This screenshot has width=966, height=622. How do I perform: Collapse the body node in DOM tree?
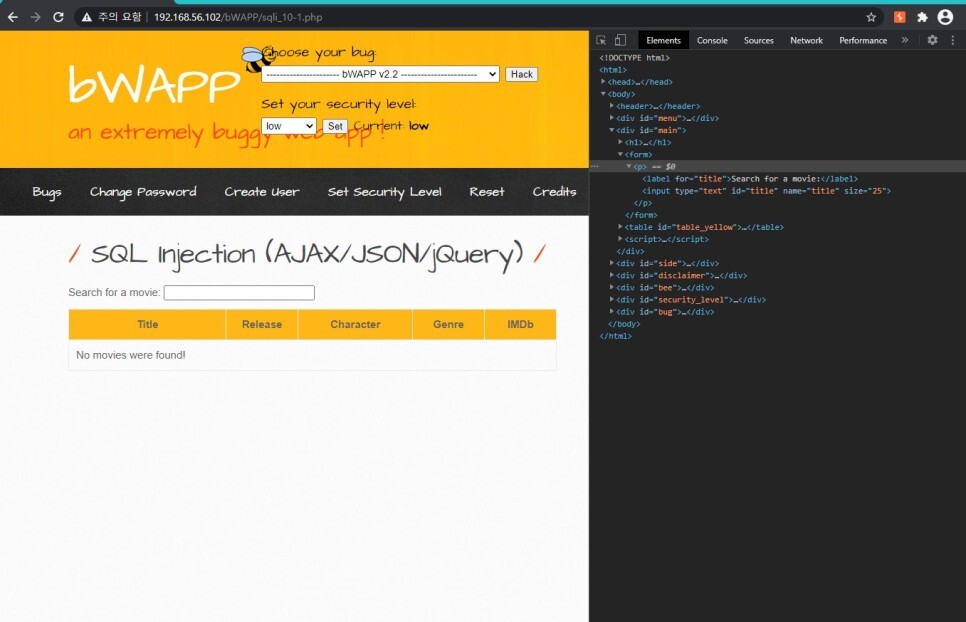(x=604, y=94)
